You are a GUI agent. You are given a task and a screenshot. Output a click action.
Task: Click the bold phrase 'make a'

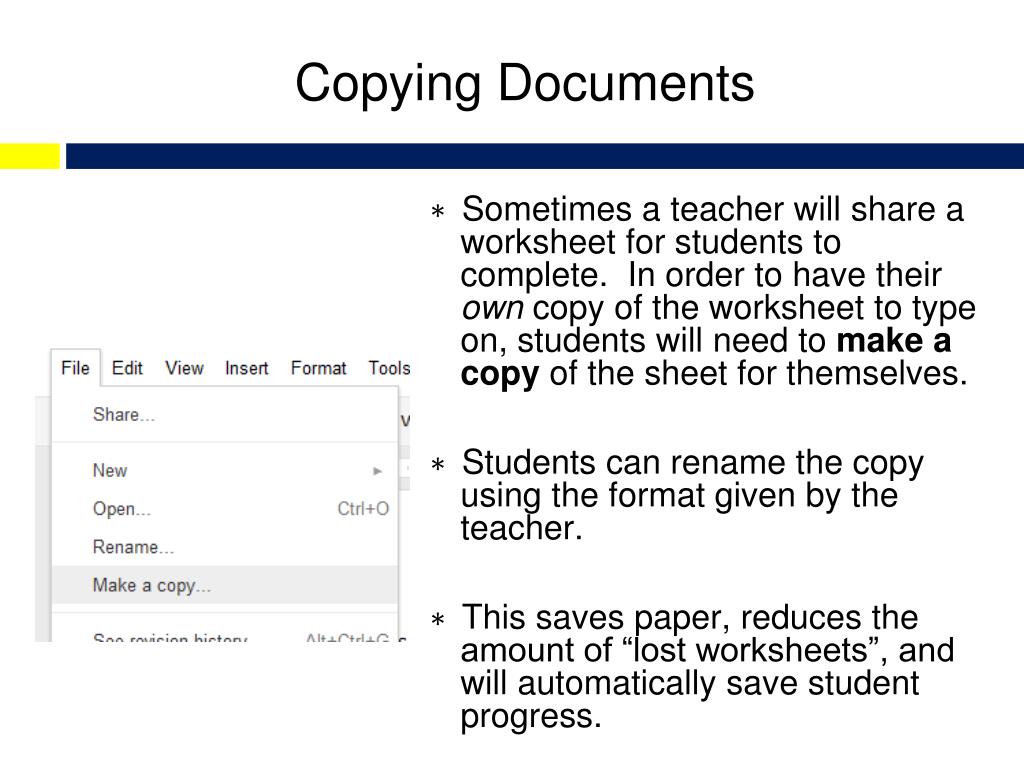(x=893, y=340)
